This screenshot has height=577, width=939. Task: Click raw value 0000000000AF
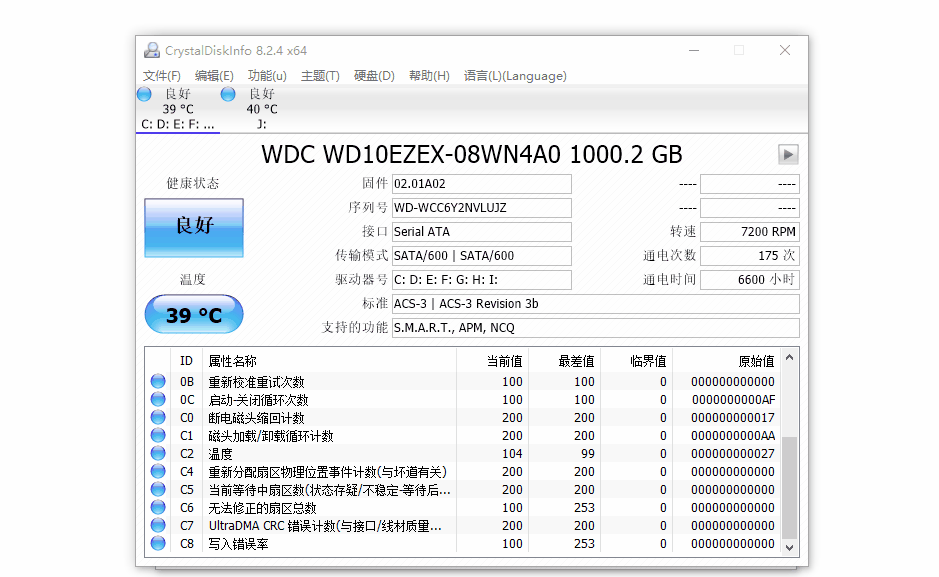click(x=733, y=399)
